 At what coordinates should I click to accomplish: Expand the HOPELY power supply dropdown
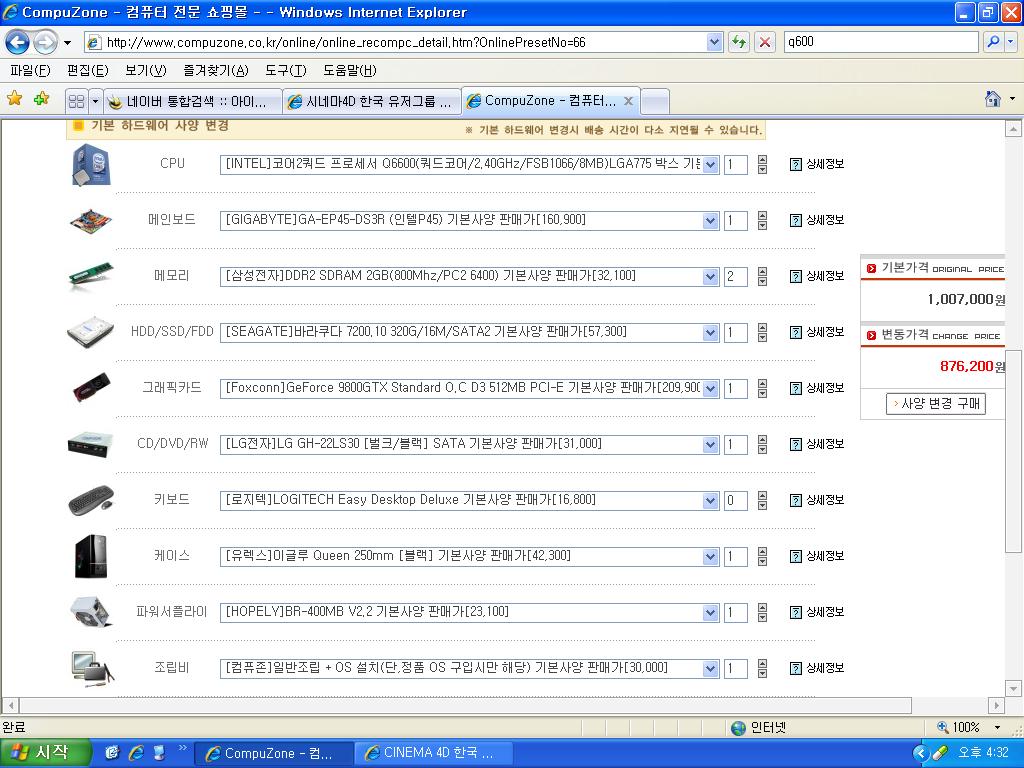click(711, 613)
